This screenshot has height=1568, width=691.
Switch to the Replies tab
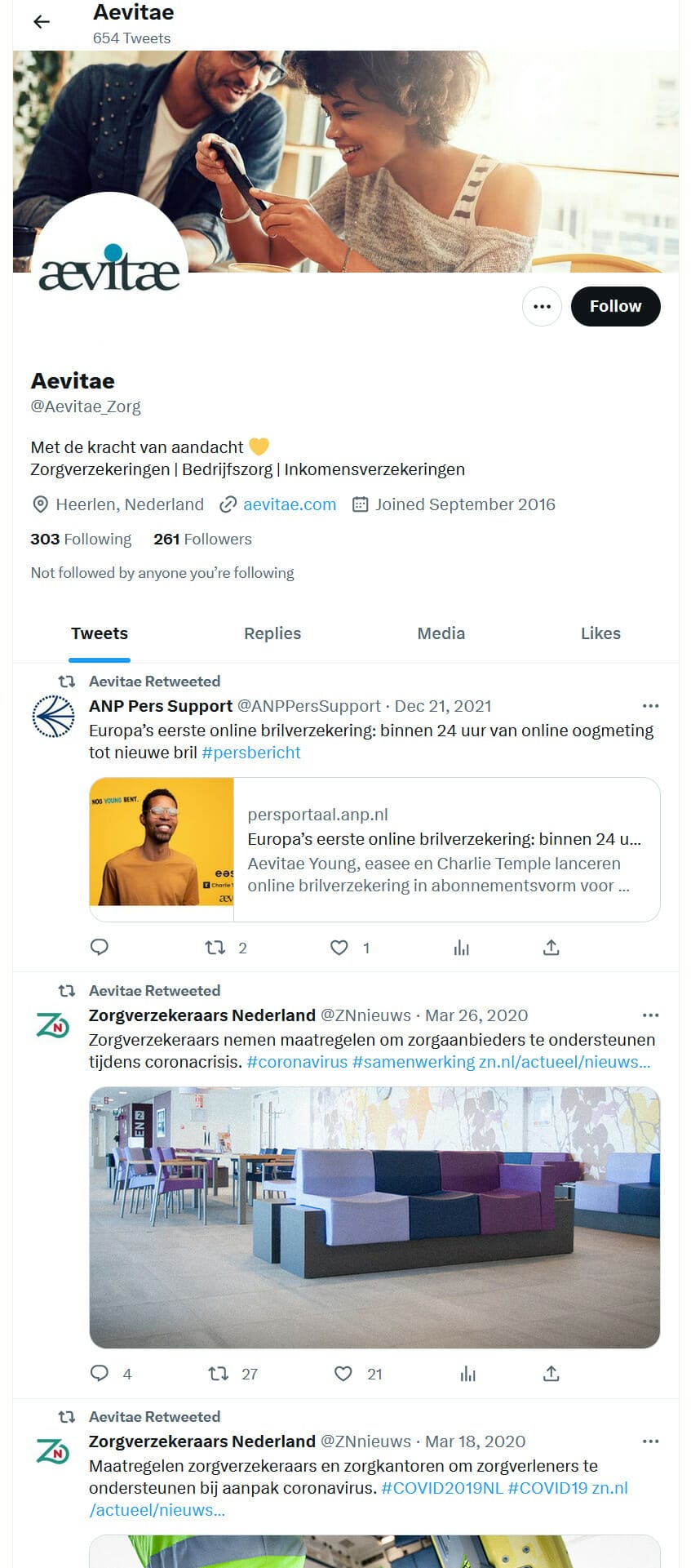(x=272, y=633)
